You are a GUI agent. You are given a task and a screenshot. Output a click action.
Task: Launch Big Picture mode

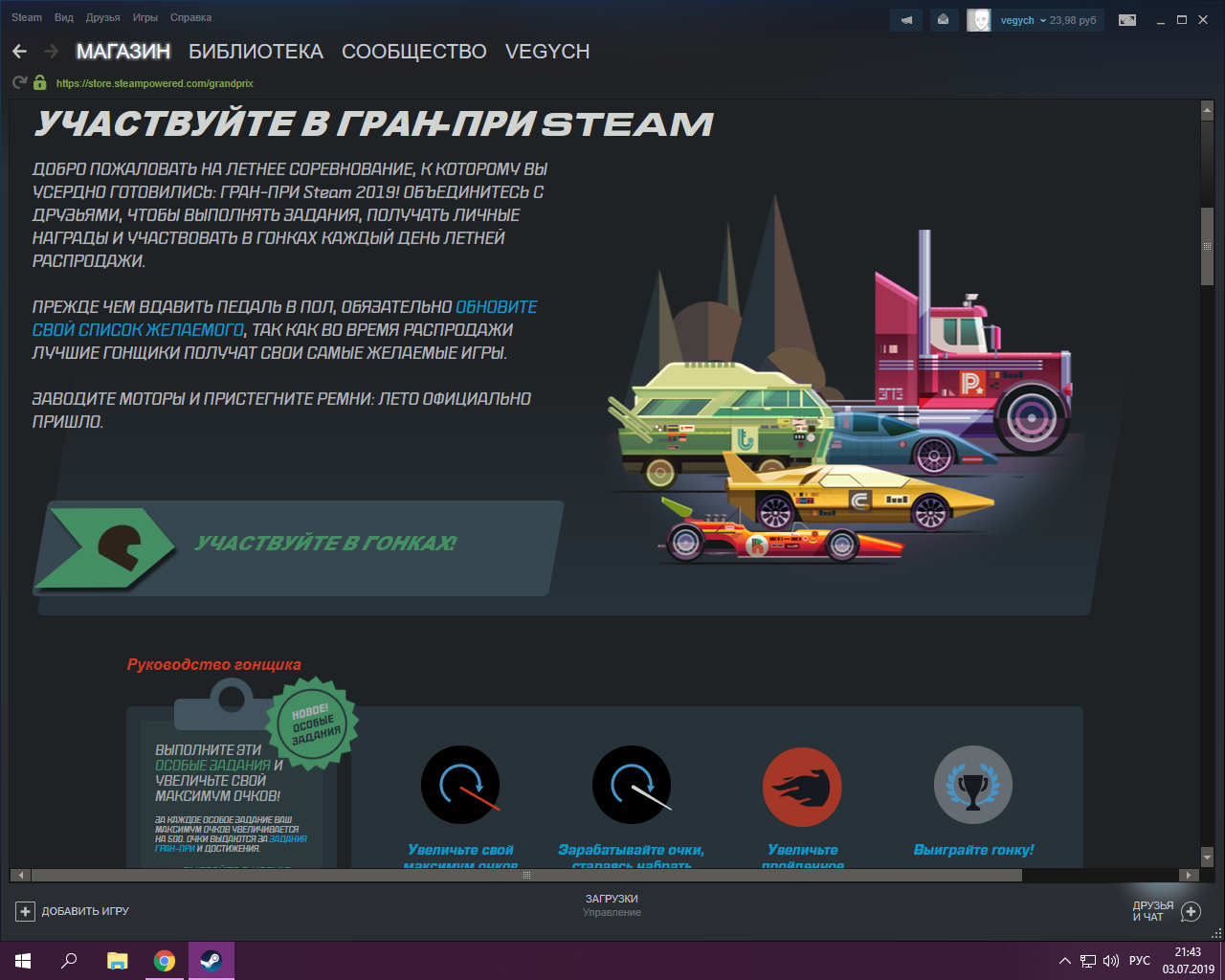click(x=1127, y=20)
